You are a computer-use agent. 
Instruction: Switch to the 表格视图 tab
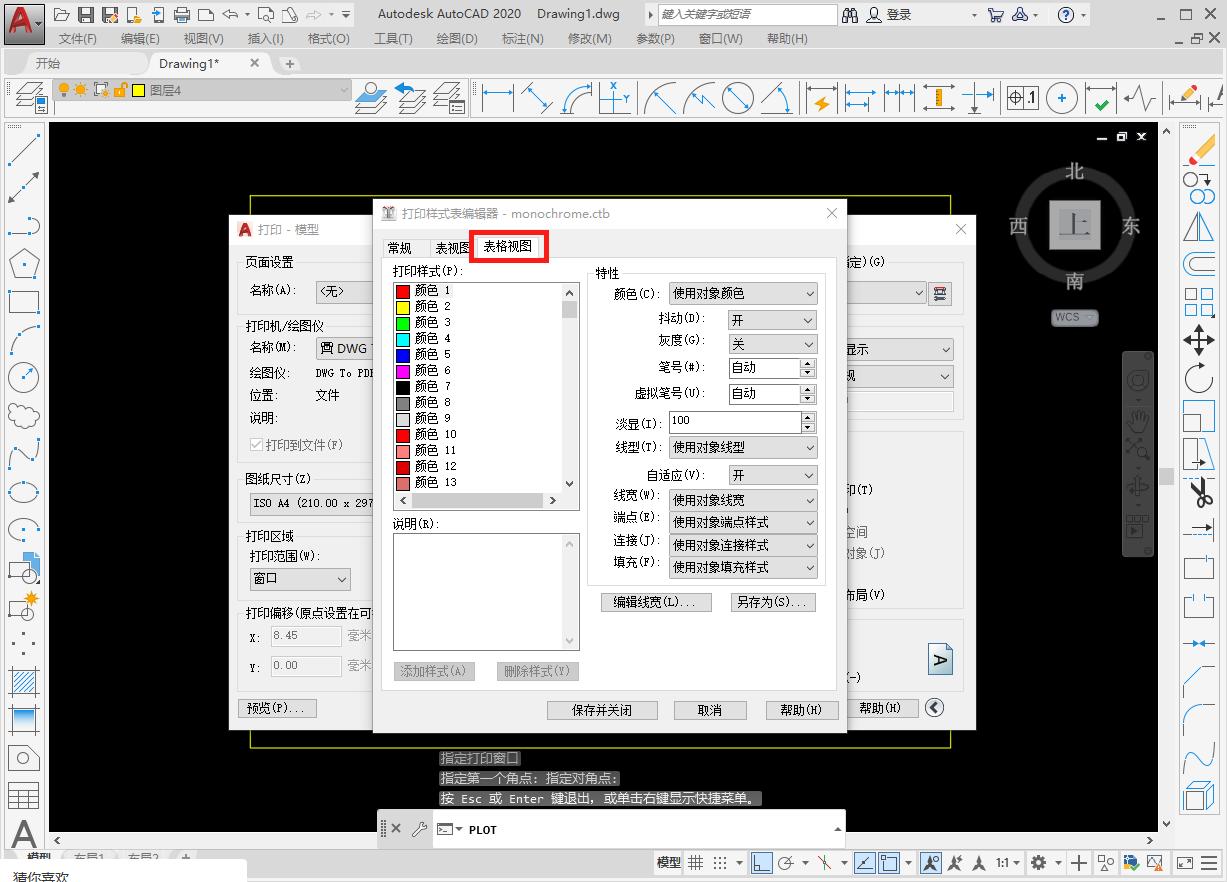click(x=508, y=246)
